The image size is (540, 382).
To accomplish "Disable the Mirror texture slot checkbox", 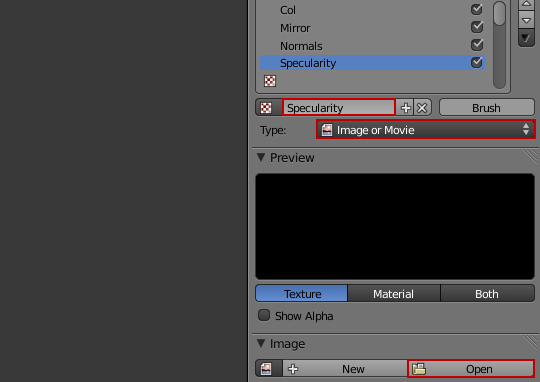I will [x=477, y=27].
